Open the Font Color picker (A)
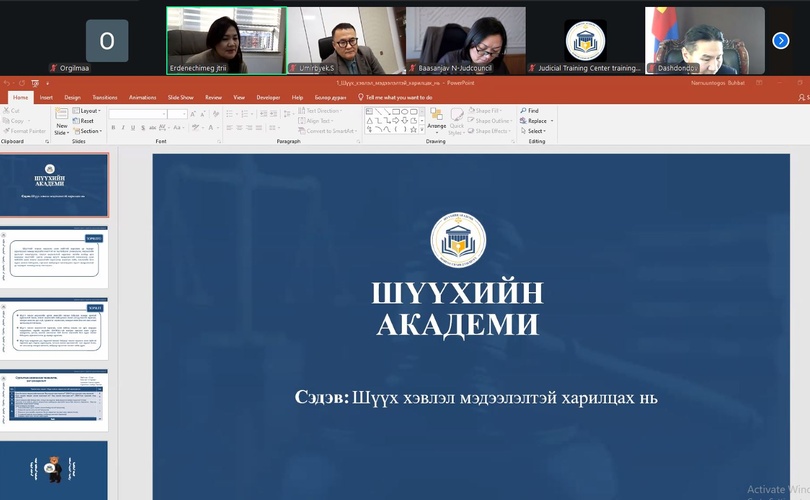 [x=211, y=128]
